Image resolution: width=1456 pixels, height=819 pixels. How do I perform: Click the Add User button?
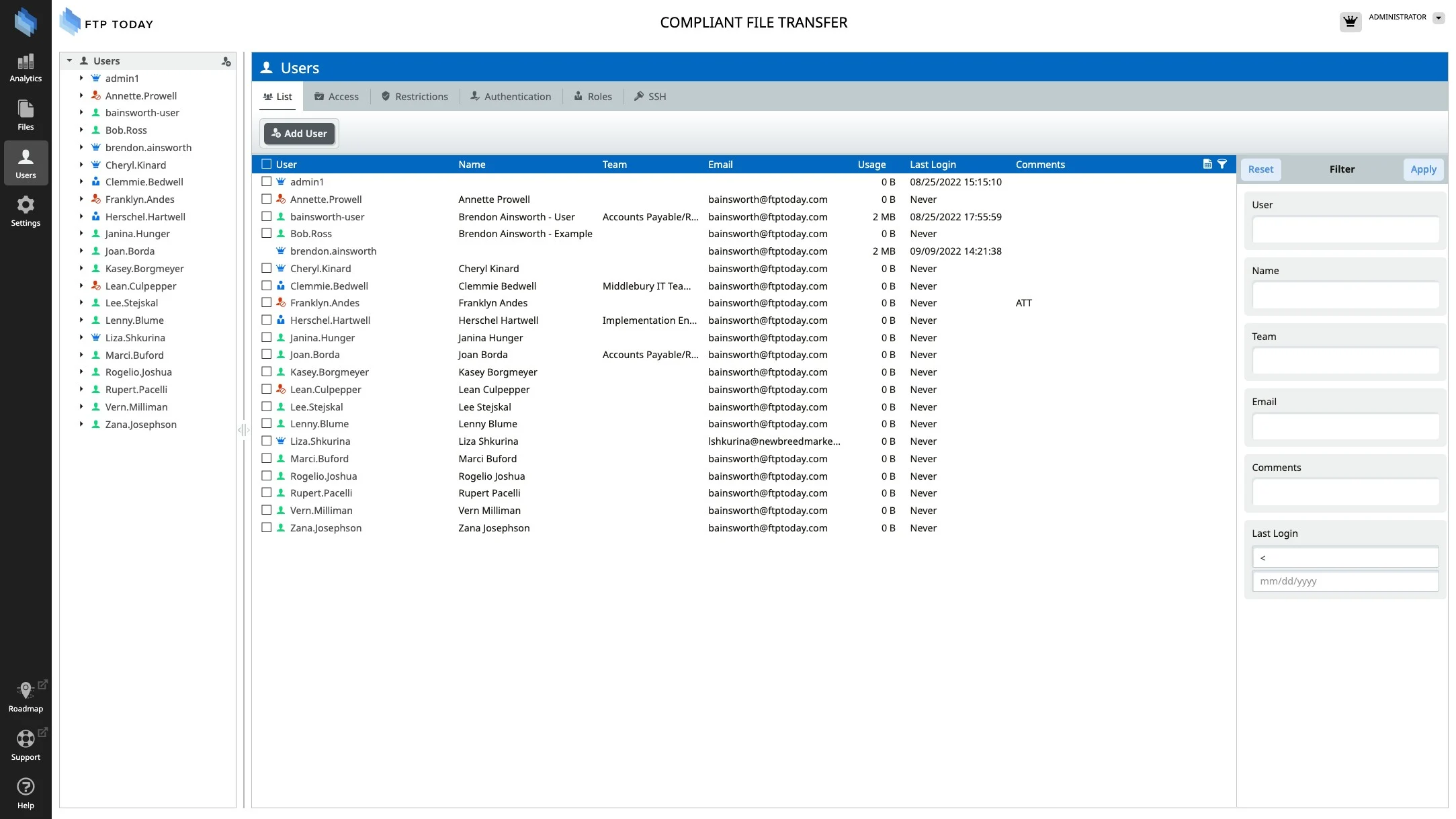pyautogui.click(x=299, y=134)
